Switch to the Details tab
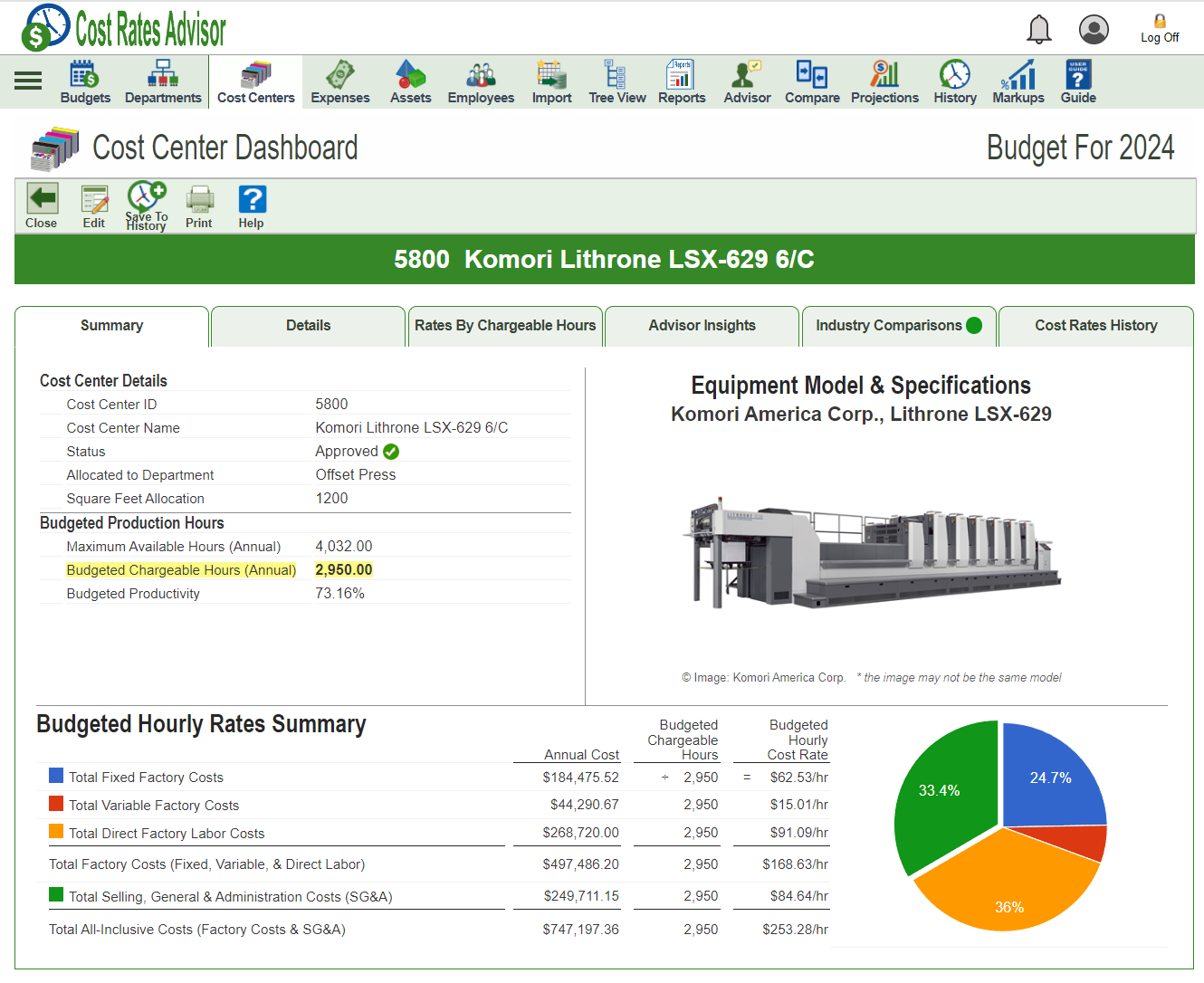 [309, 326]
